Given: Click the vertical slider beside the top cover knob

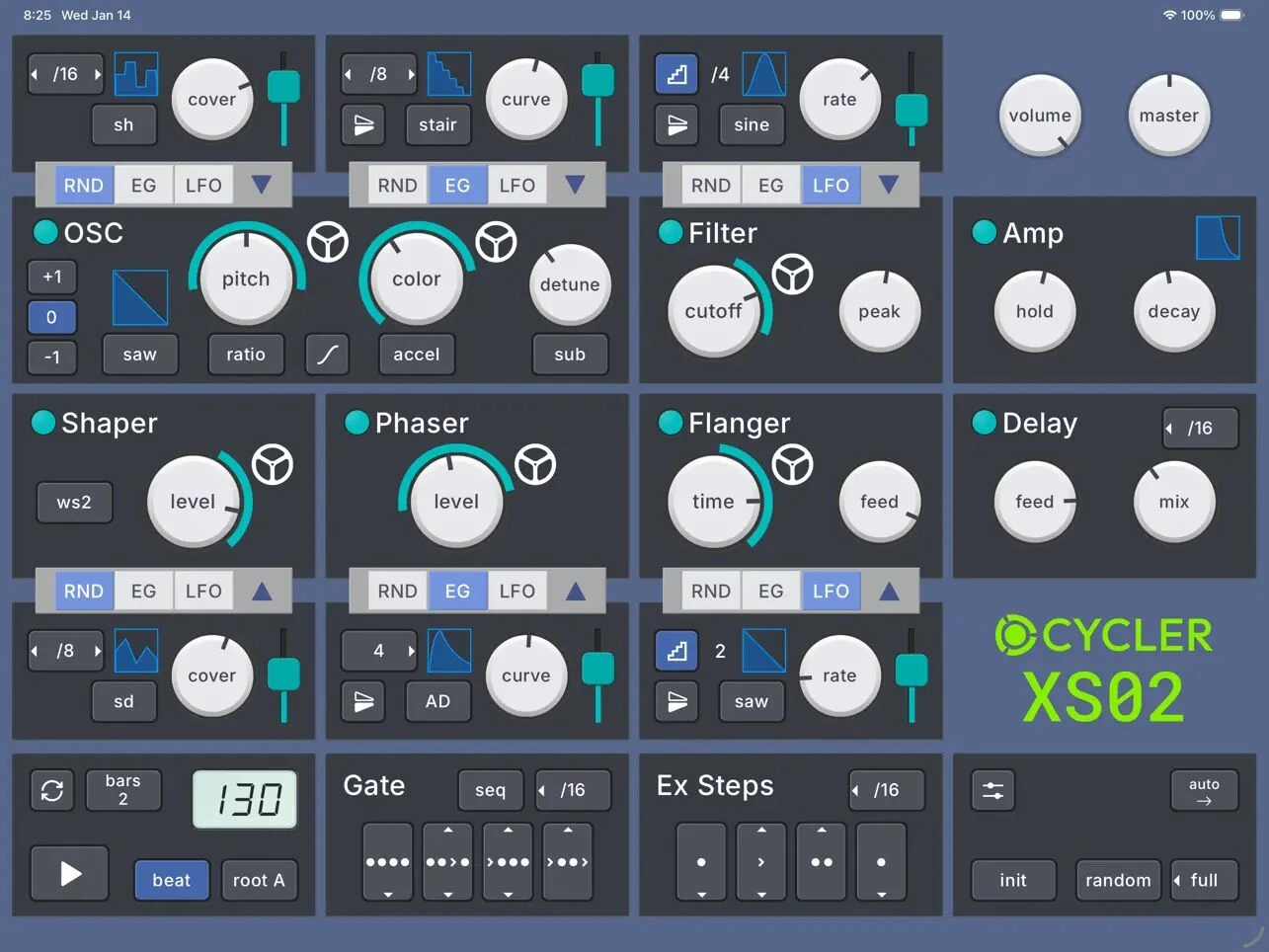Looking at the screenshot, I should click(283, 99).
